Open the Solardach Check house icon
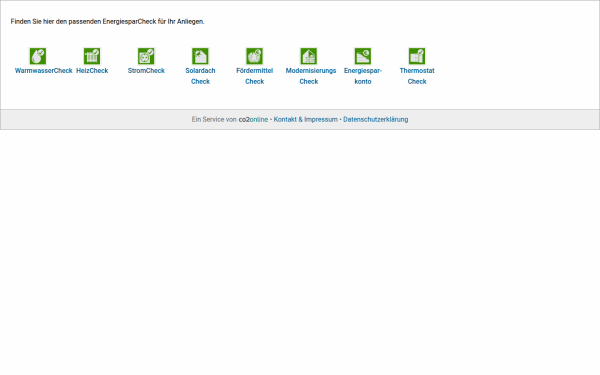The image size is (600, 375). tap(200, 56)
